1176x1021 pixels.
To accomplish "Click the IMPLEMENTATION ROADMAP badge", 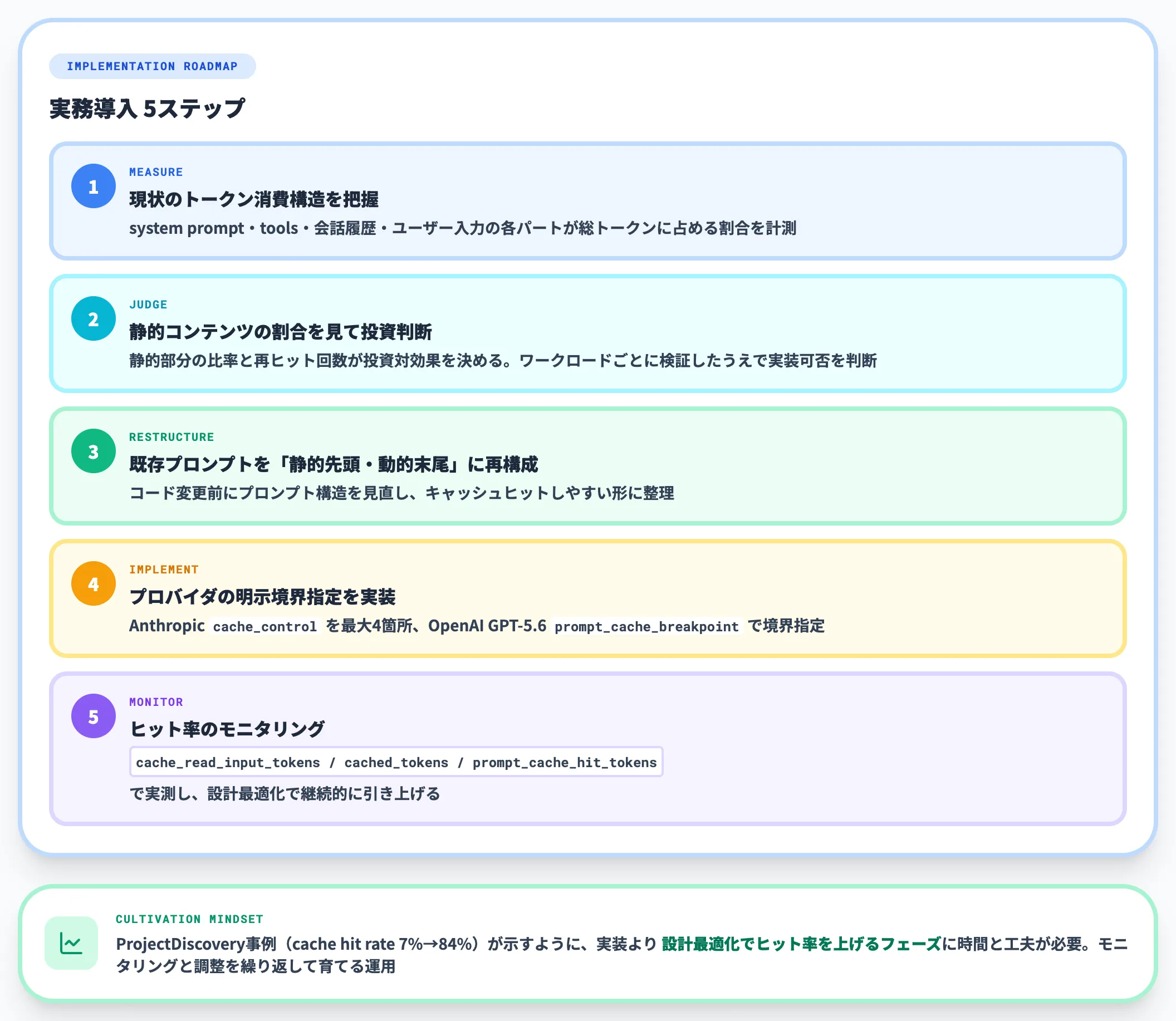I will [x=152, y=66].
